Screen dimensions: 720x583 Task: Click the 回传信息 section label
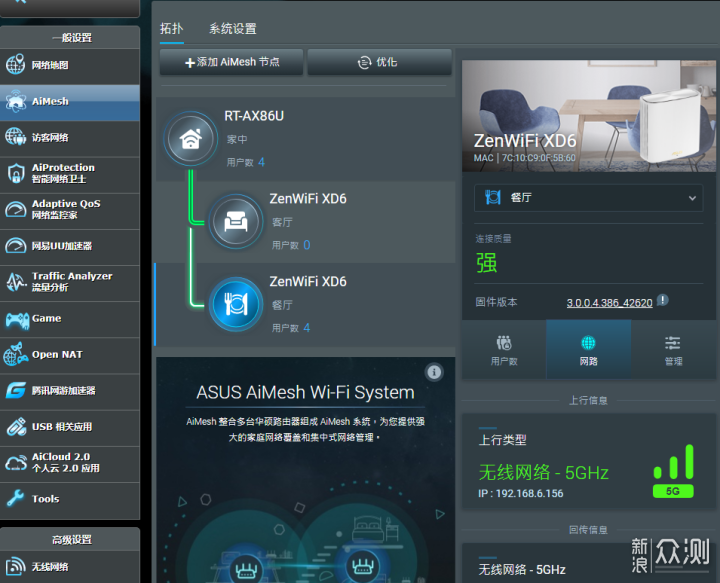coord(588,530)
